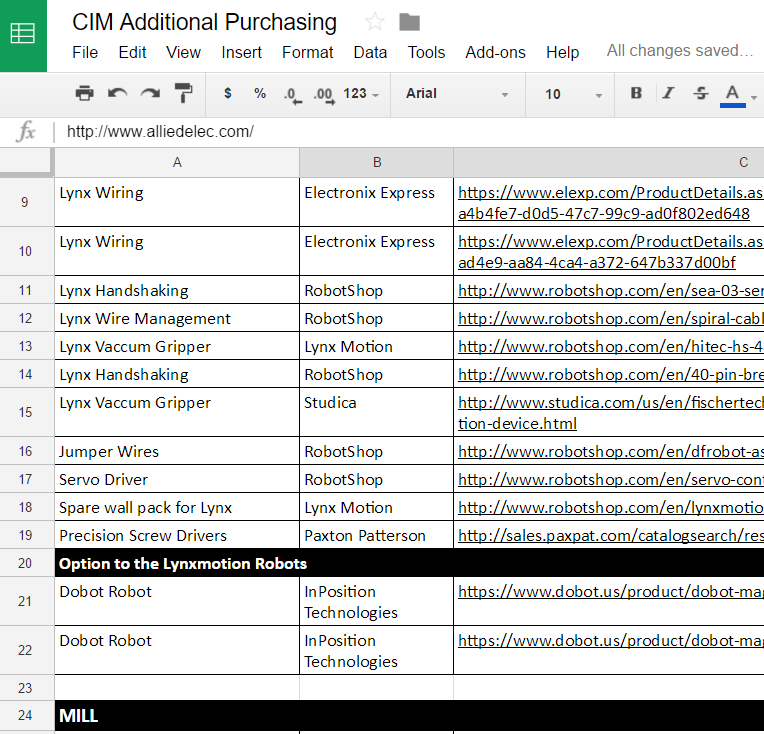This screenshot has height=734, width=764.
Task: Open the Data menu
Action: click(x=370, y=52)
